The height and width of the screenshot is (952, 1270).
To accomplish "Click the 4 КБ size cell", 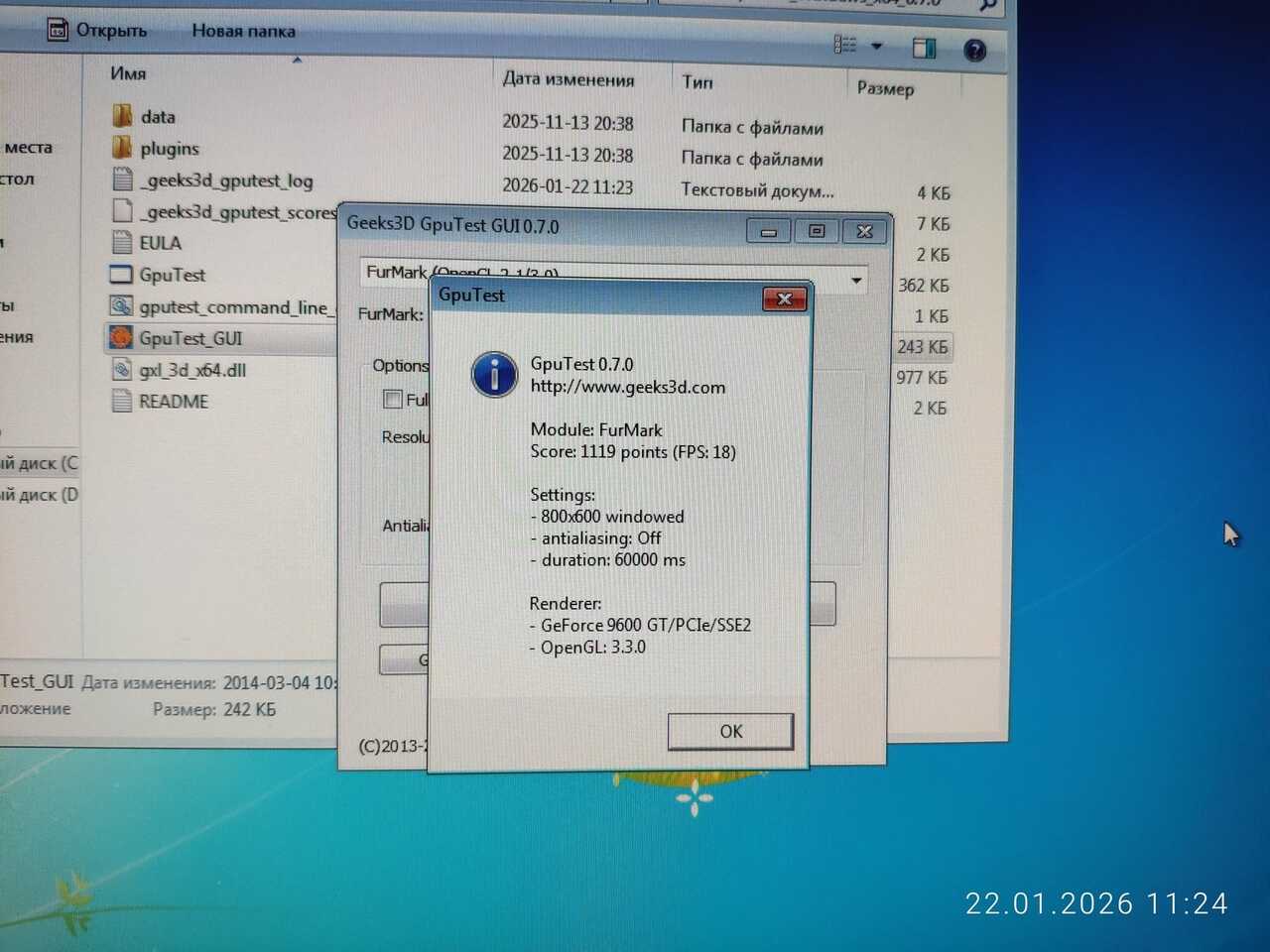I will point(934,193).
